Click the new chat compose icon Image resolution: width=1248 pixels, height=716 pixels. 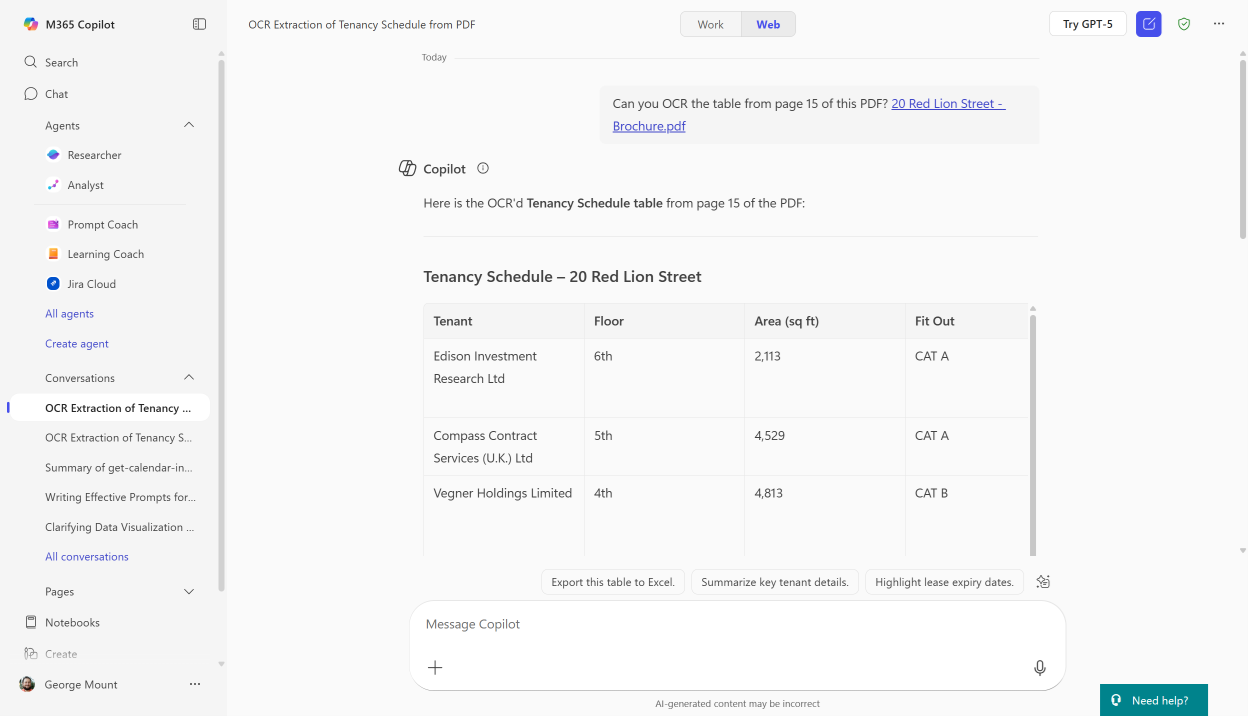click(1148, 24)
